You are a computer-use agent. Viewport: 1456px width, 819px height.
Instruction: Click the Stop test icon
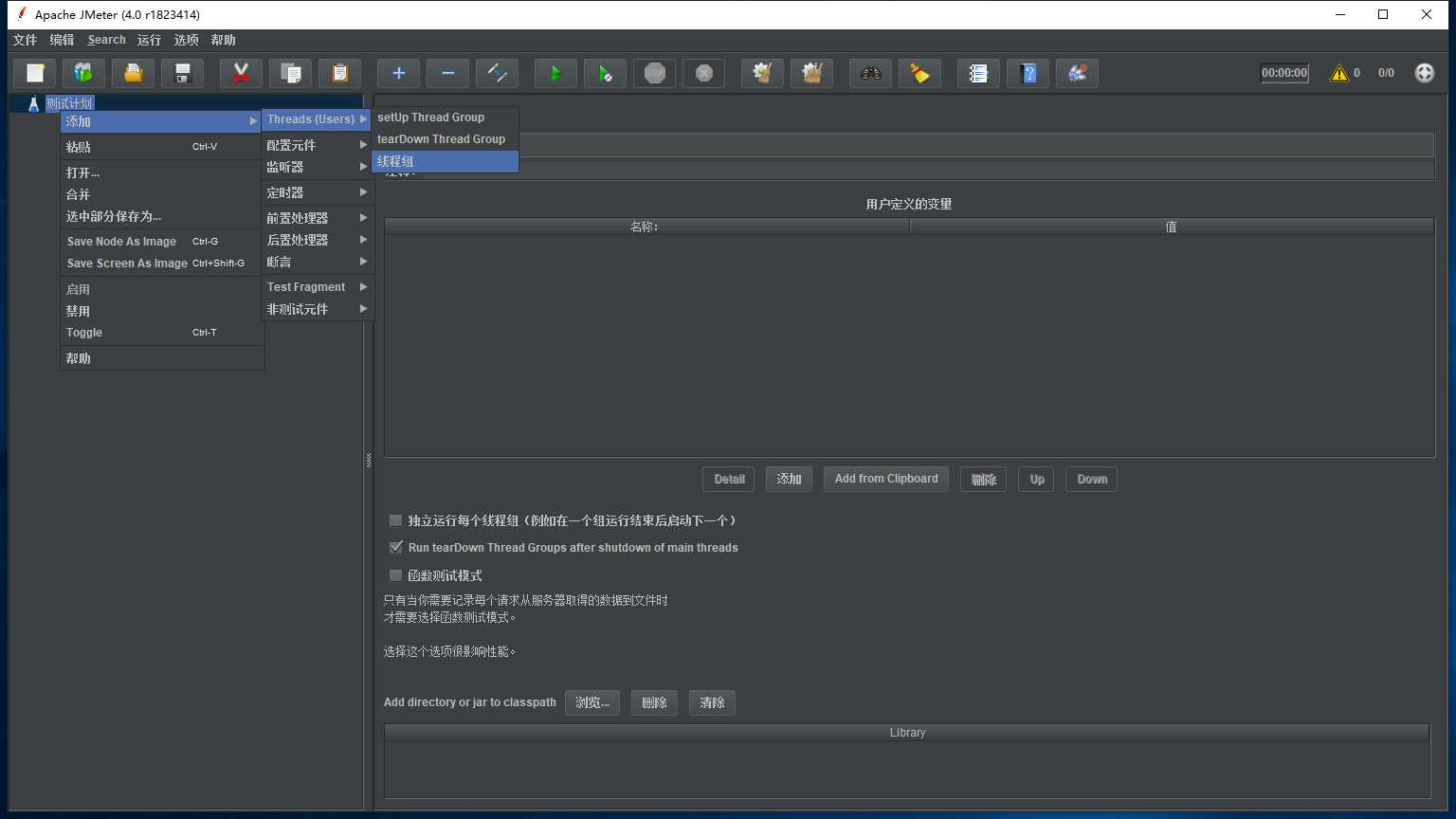click(x=655, y=73)
